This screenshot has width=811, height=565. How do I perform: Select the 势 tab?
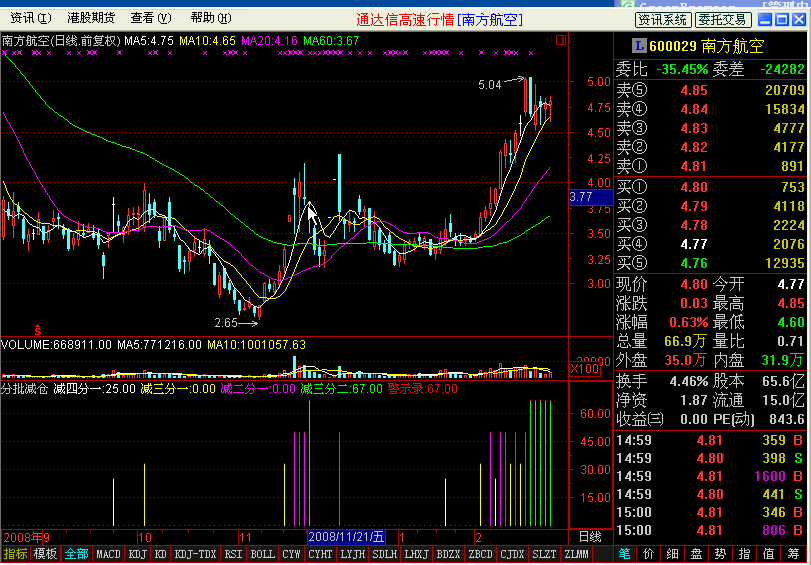720,554
